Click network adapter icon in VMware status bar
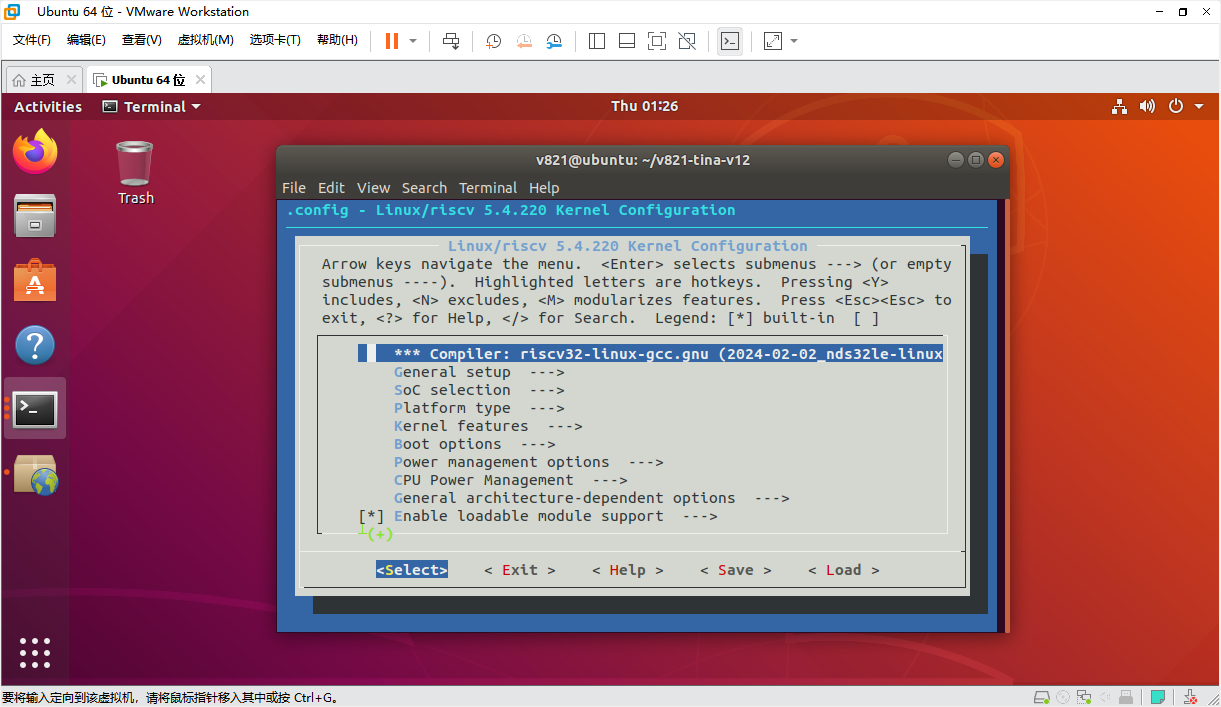 (x=1083, y=697)
